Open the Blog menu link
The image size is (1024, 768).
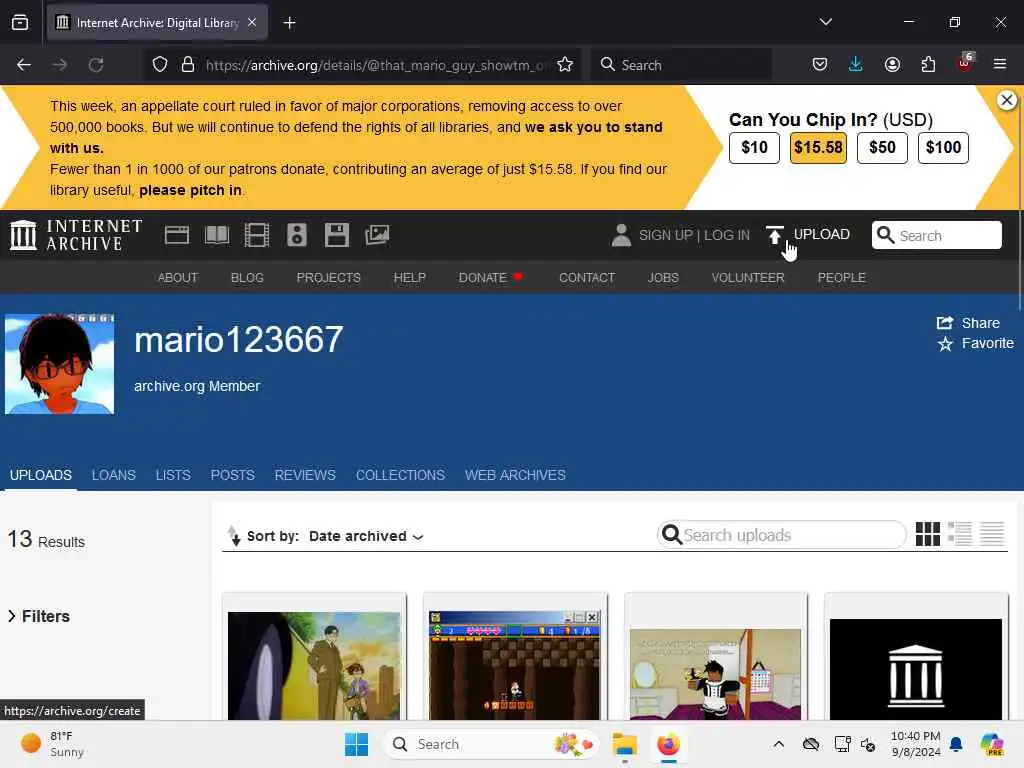[248, 278]
